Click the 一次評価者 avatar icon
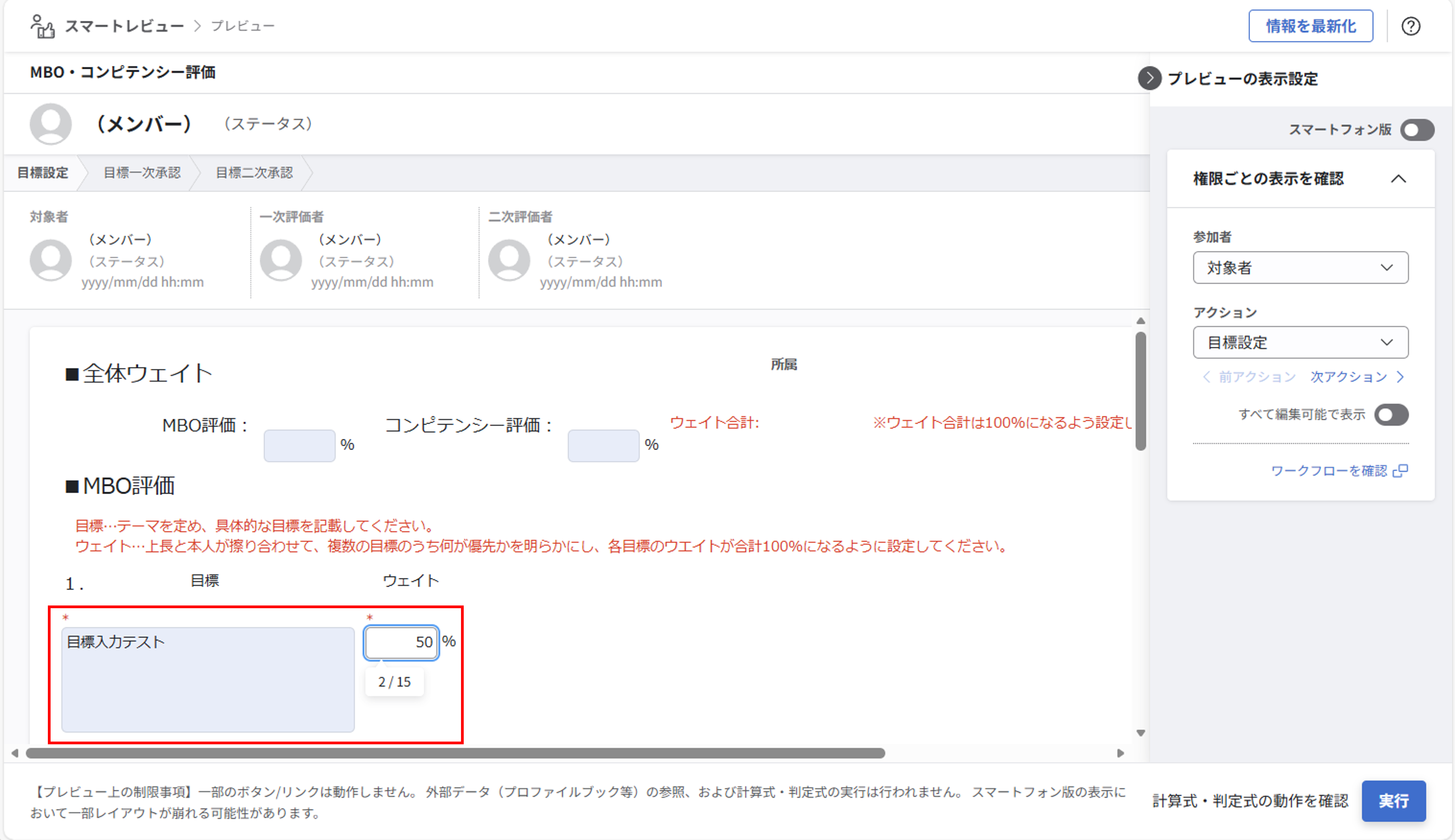1455x840 pixels. 280,260
